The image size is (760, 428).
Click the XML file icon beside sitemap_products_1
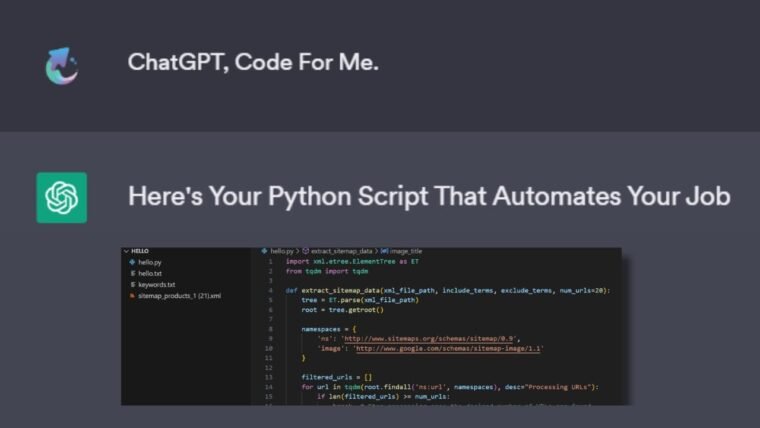point(132,296)
